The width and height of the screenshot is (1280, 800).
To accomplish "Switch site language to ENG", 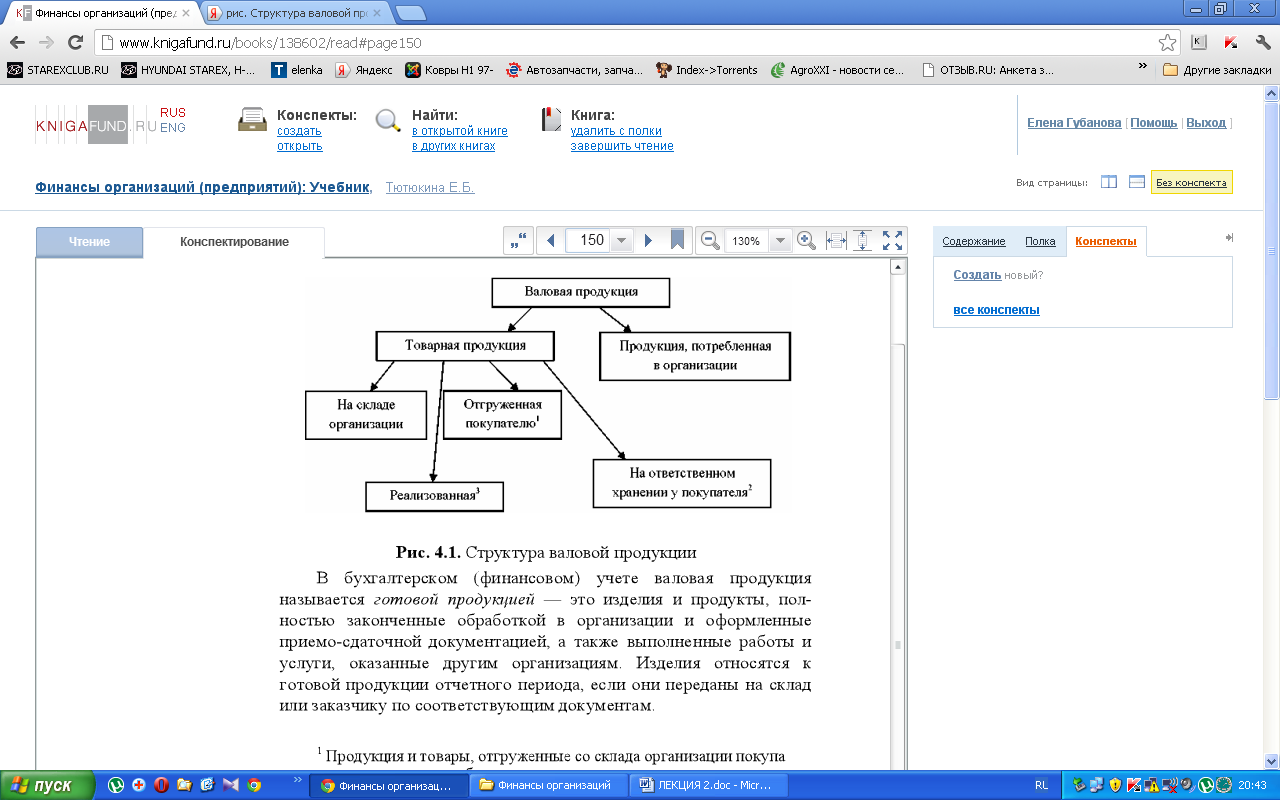I will click(x=172, y=128).
